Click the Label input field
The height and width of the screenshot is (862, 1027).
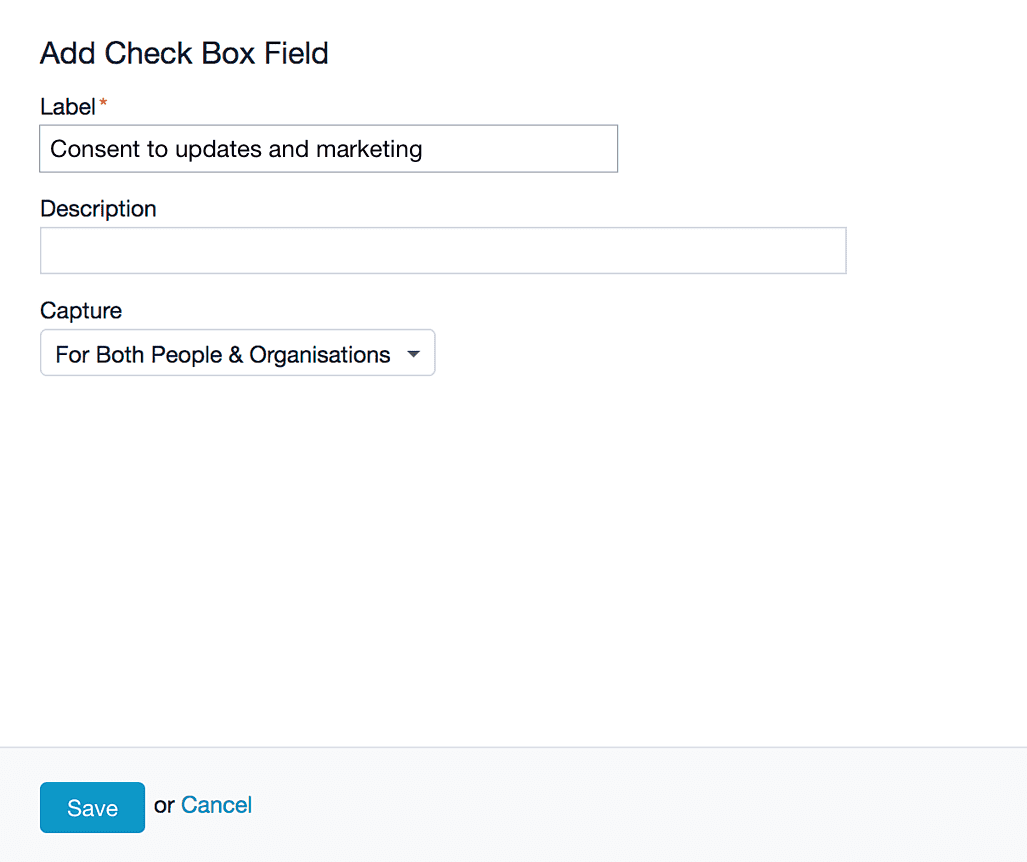(328, 149)
